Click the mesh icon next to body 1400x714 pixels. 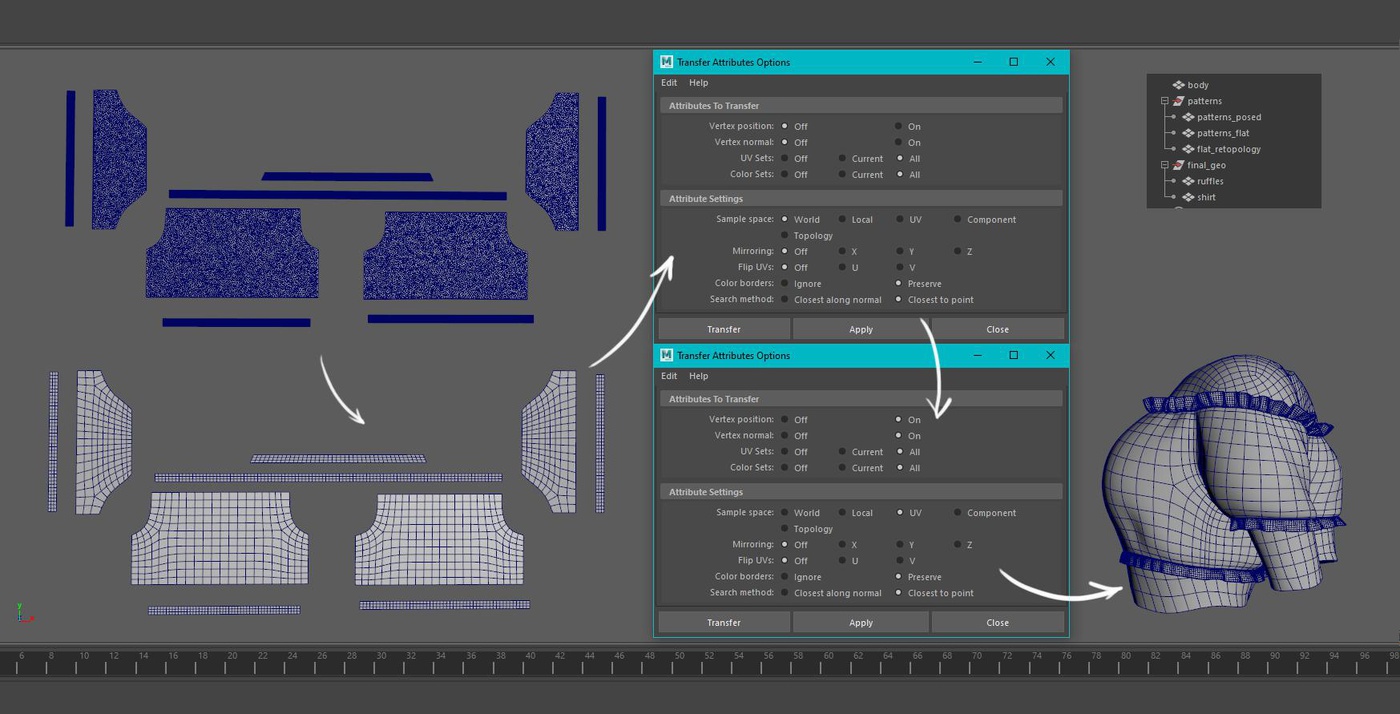click(1178, 85)
